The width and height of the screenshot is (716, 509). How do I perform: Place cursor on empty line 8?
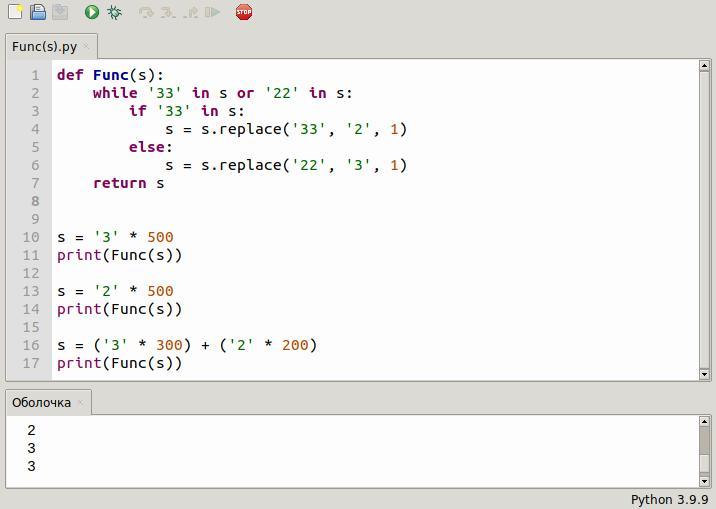(200, 201)
